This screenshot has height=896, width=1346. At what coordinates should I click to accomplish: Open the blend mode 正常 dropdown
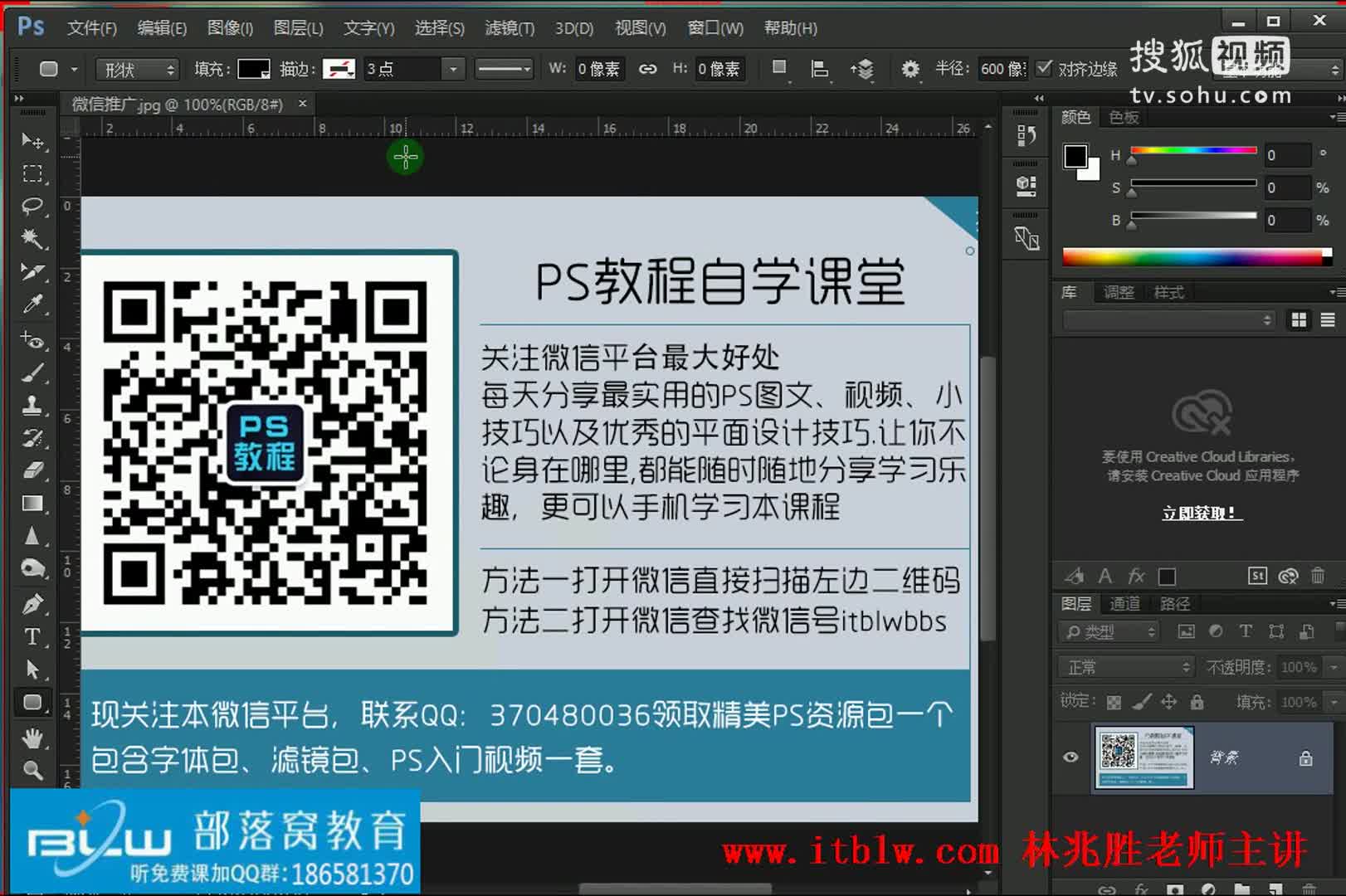tap(1126, 667)
